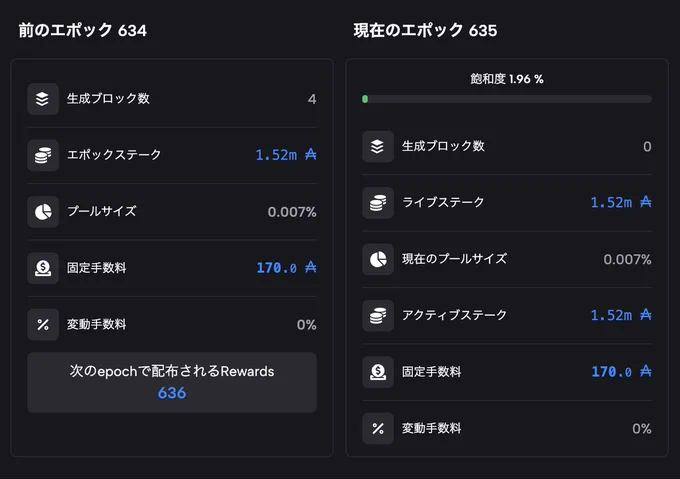Click the layers icon in current epoch 生成ブロック数
This screenshot has height=479, width=680.
pyautogui.click(x=378, y=147)
